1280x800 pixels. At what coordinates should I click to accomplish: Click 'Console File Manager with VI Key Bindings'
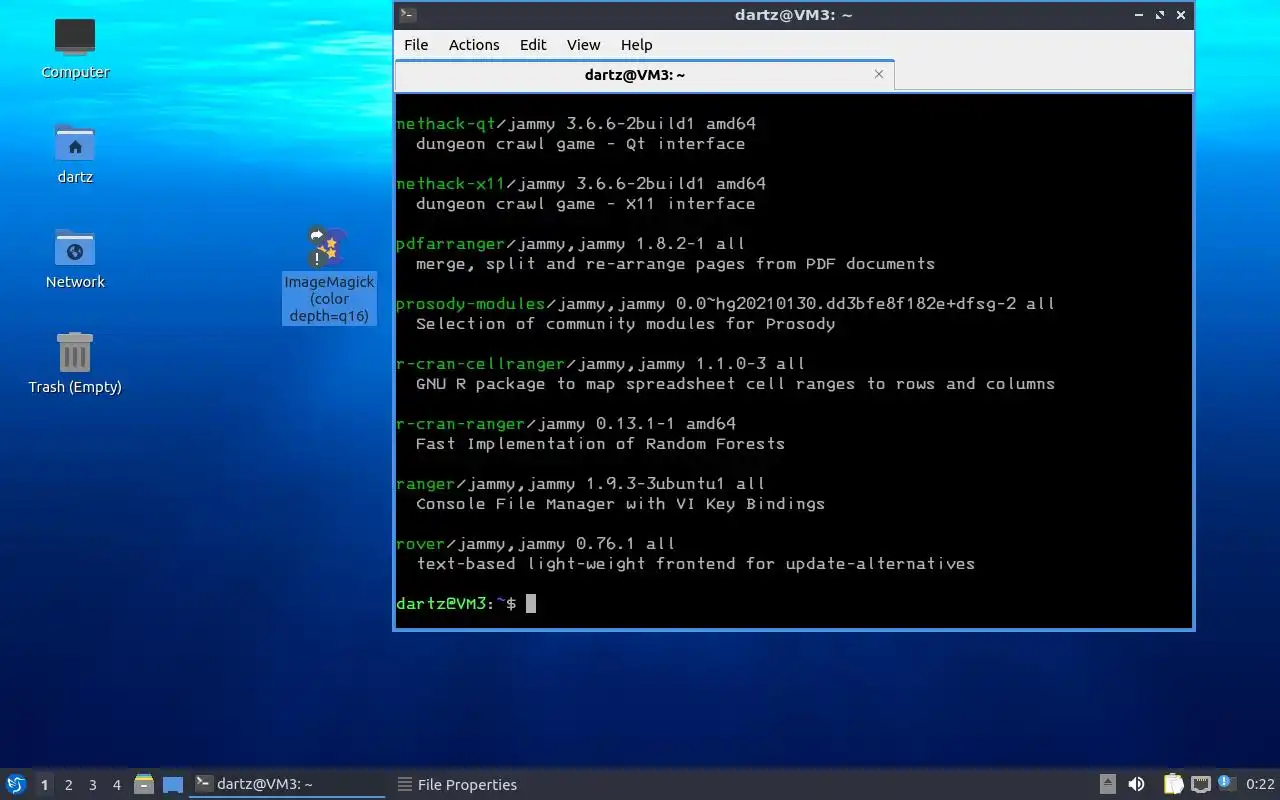coord(621,504)
